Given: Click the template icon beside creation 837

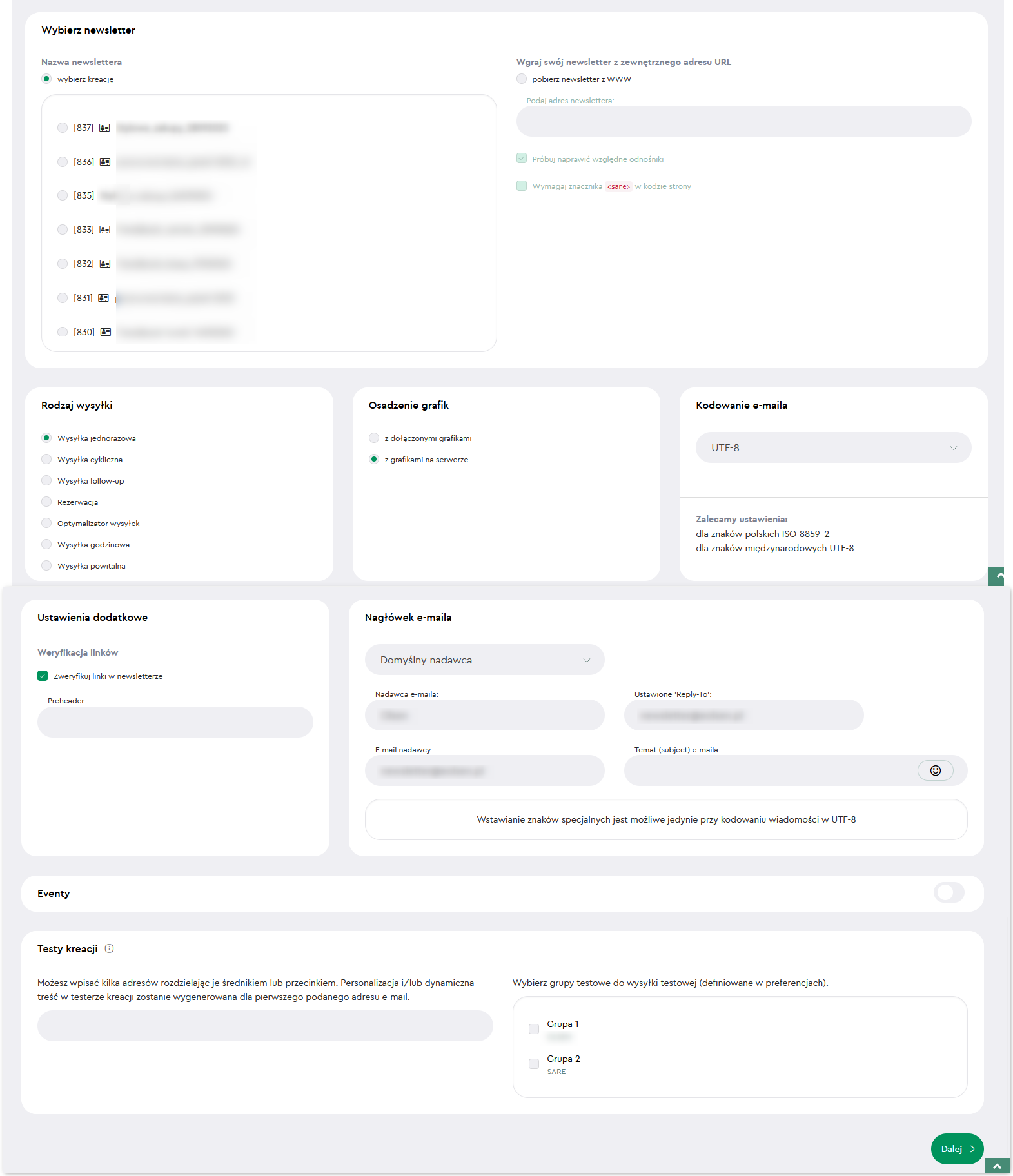Looking at the screenshot, I should 104,128.
